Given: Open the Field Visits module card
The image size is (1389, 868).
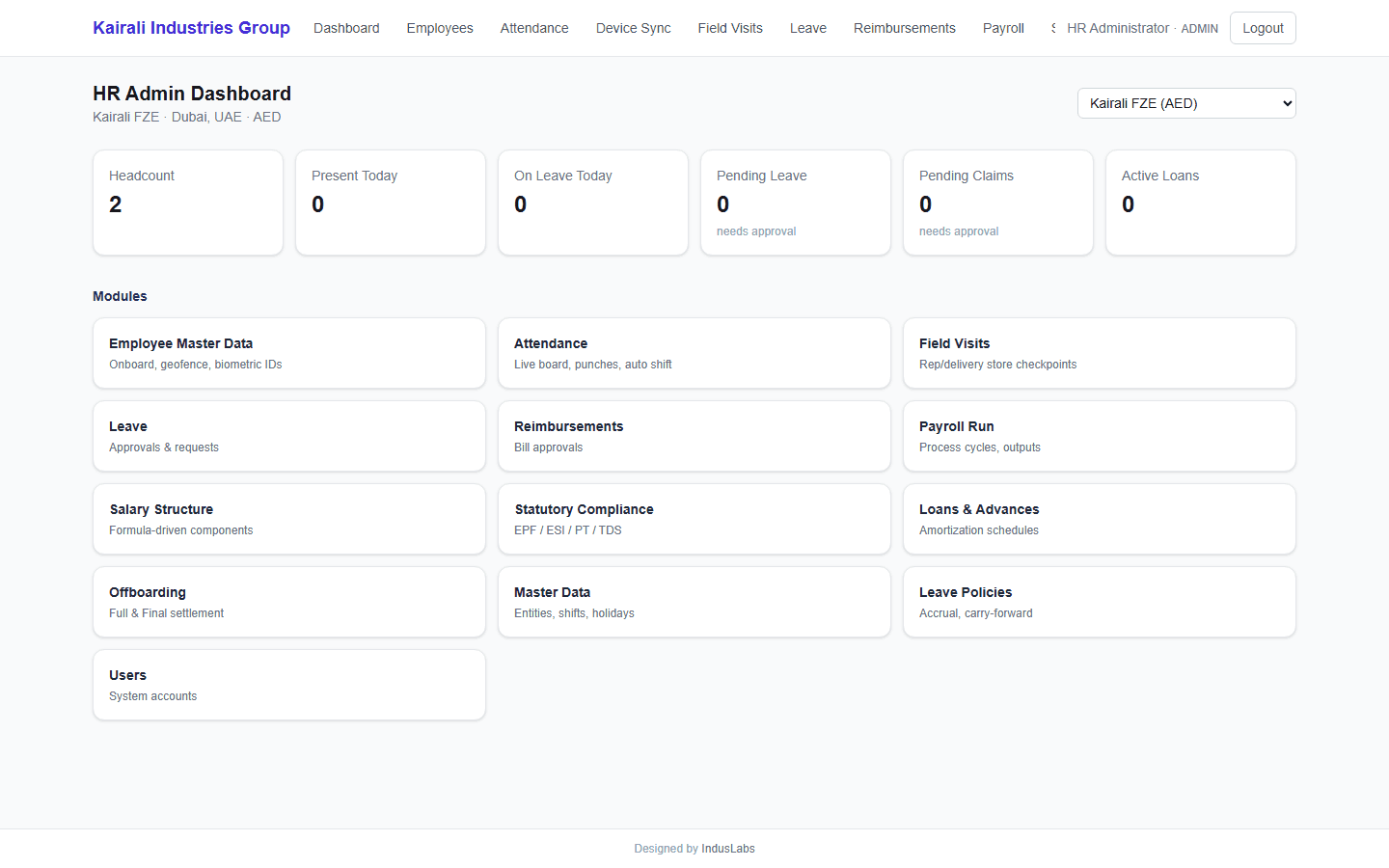Looking at the screenshot, I should tap(1100, 353).
